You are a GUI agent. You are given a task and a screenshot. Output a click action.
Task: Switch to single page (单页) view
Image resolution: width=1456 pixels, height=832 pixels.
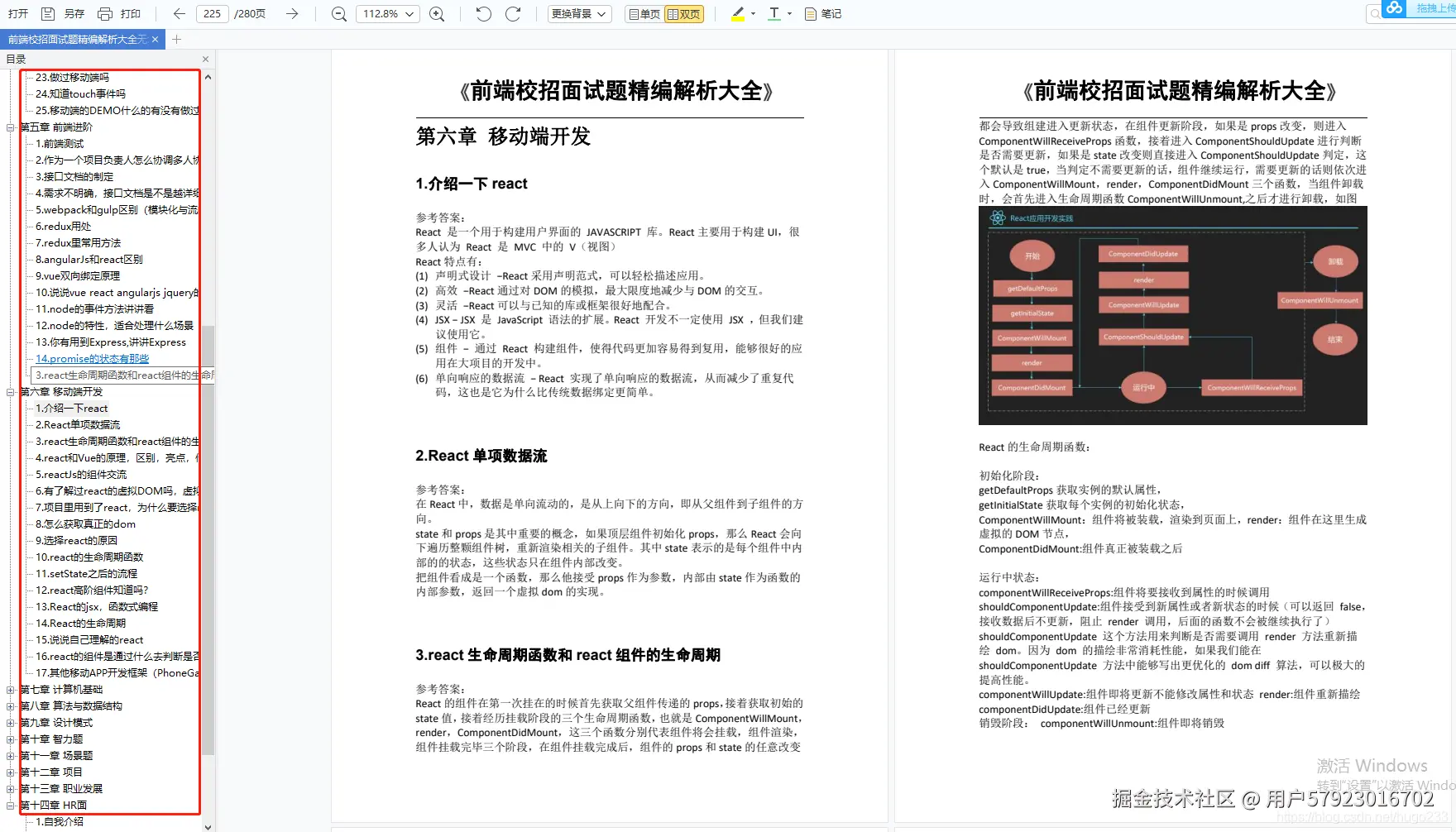644,14
